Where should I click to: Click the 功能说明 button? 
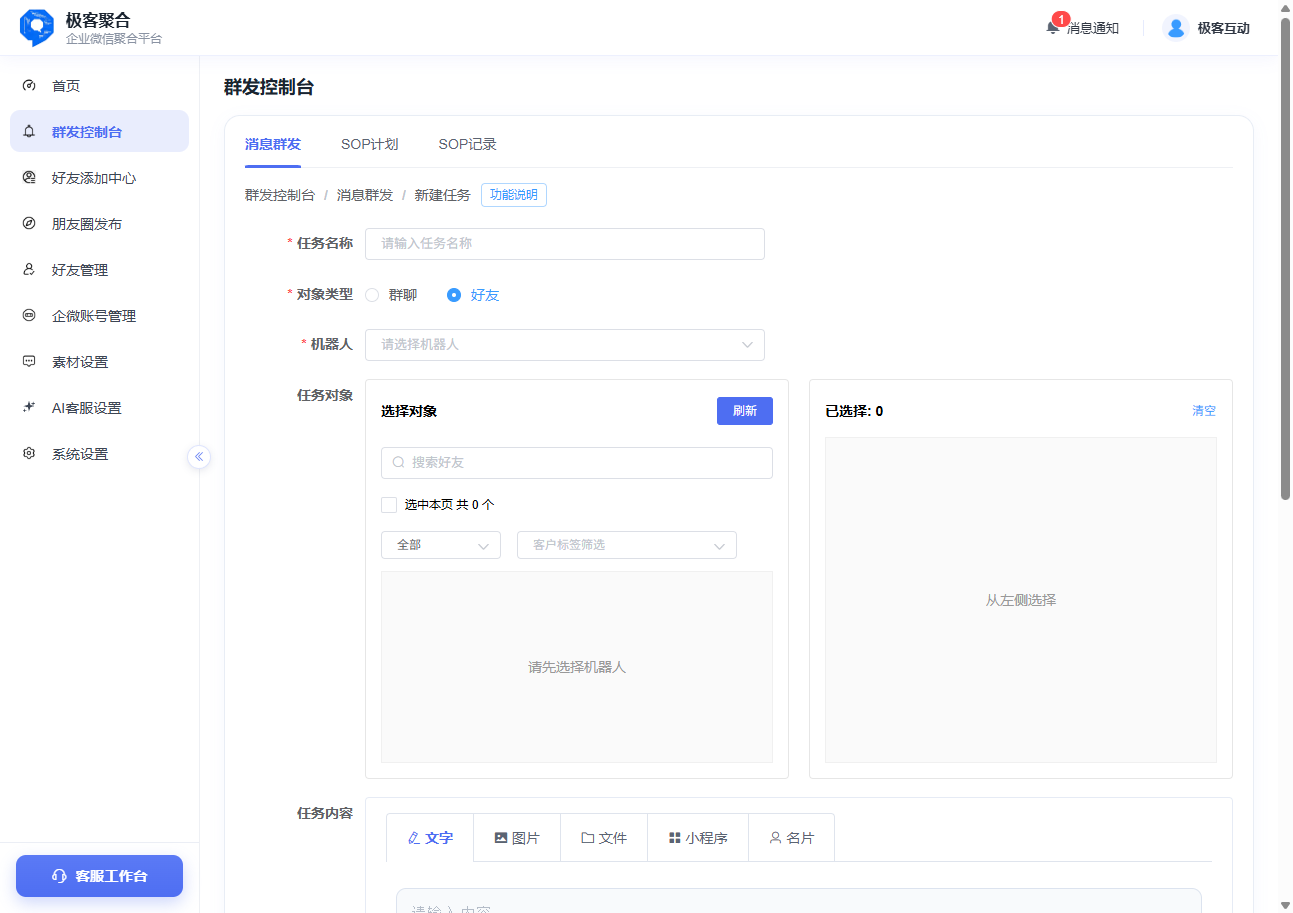tap(514, 195)
